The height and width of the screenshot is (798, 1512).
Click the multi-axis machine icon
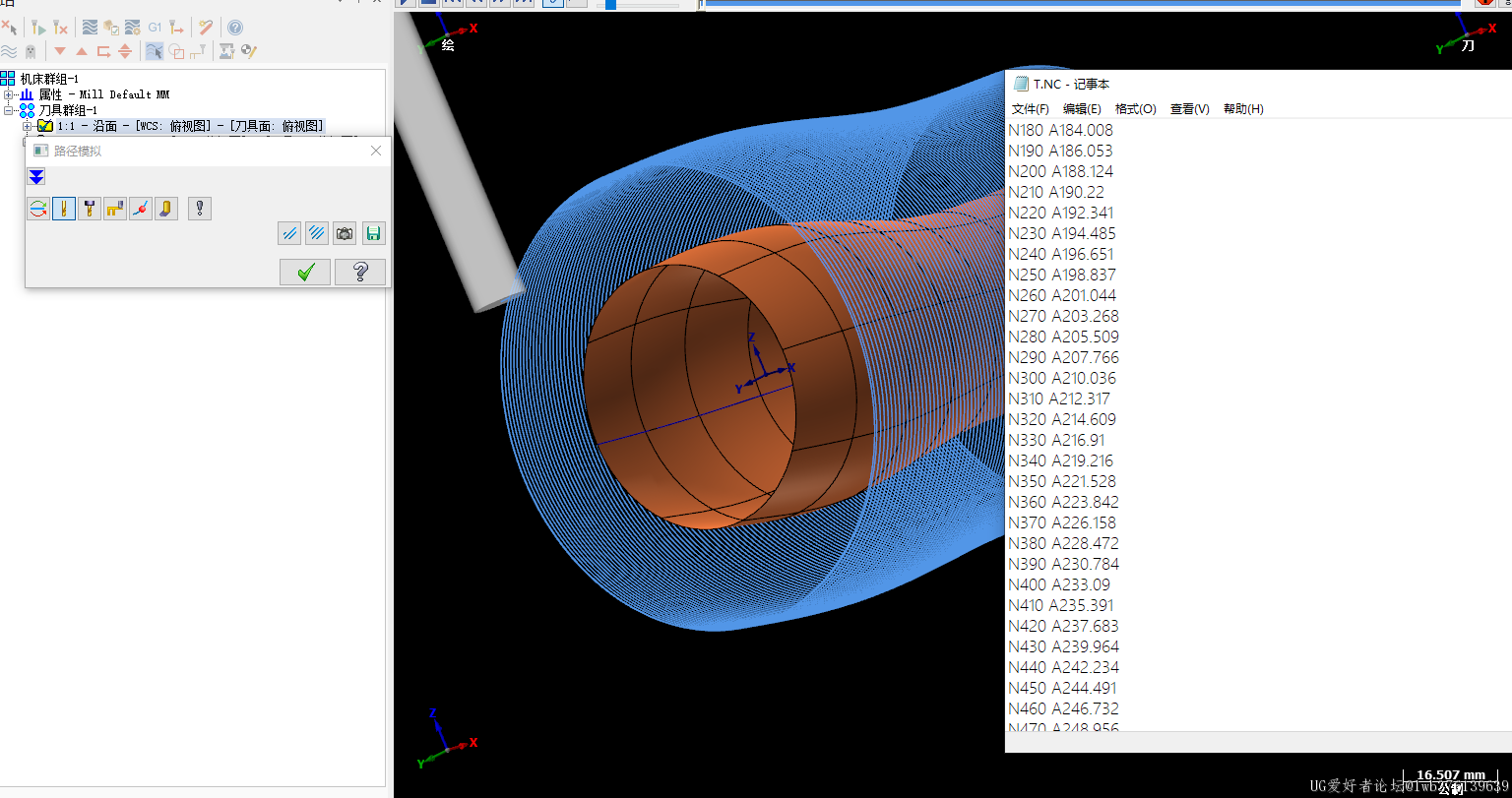click(x=227, y=51)
